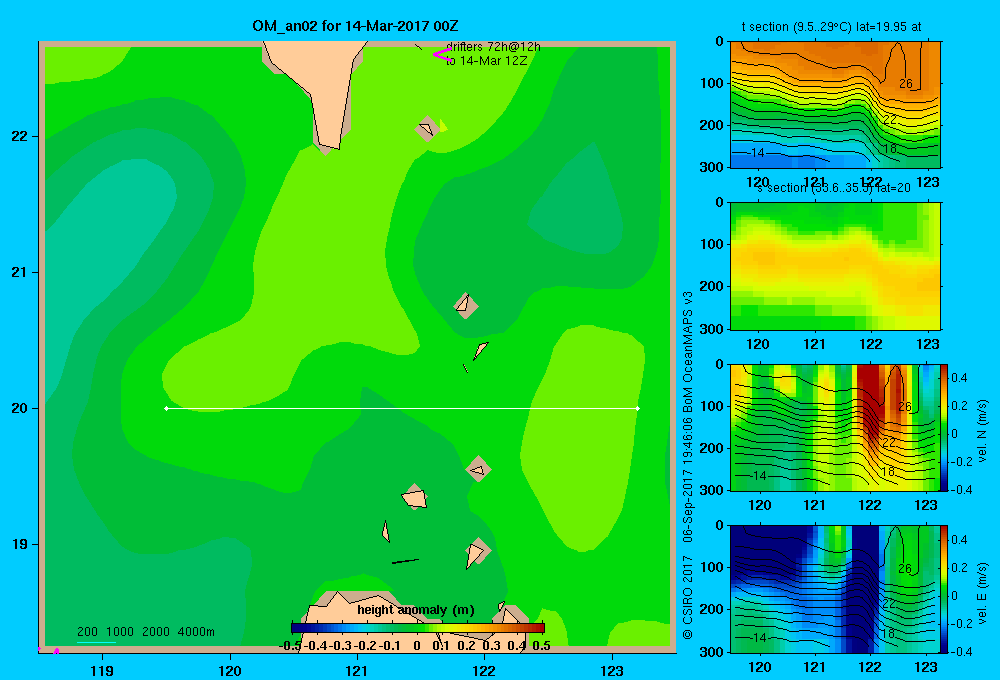Click the "to 14-Mar 12Z" text
The width and height of the screenshot is (1000, 680).
[x=487, y=61]
